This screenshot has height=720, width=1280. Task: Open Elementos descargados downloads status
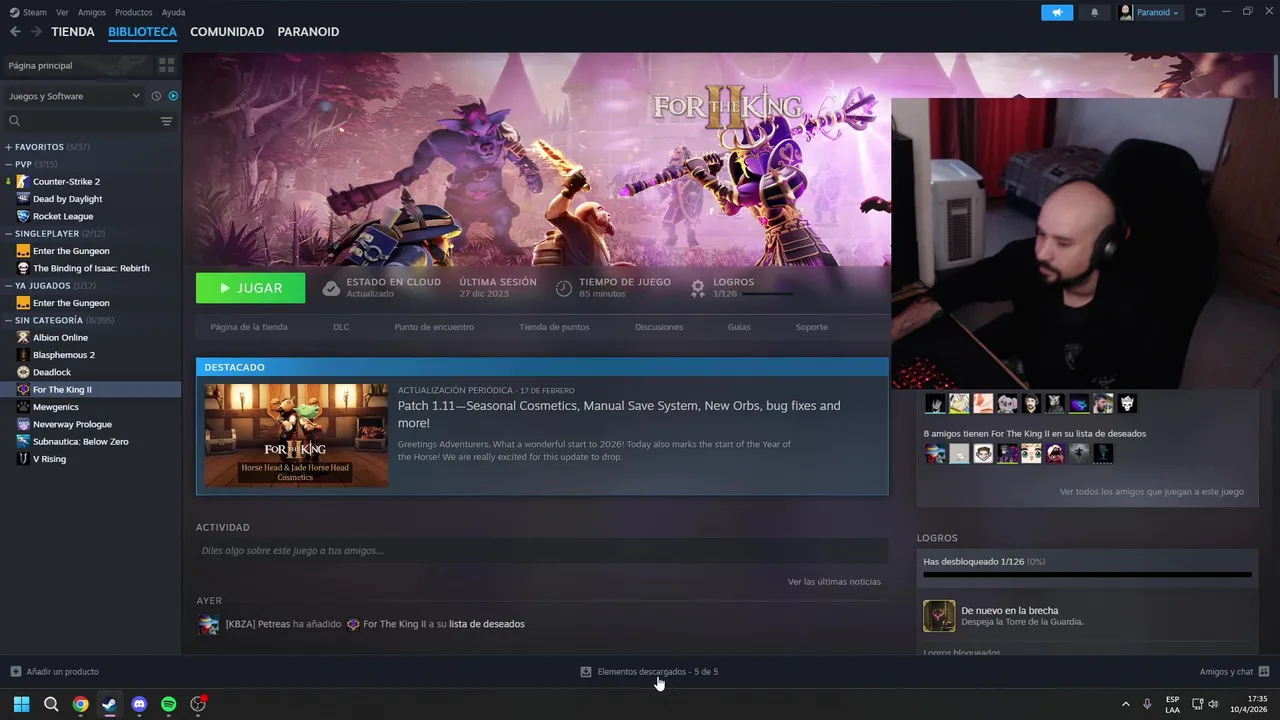[649, 672]
